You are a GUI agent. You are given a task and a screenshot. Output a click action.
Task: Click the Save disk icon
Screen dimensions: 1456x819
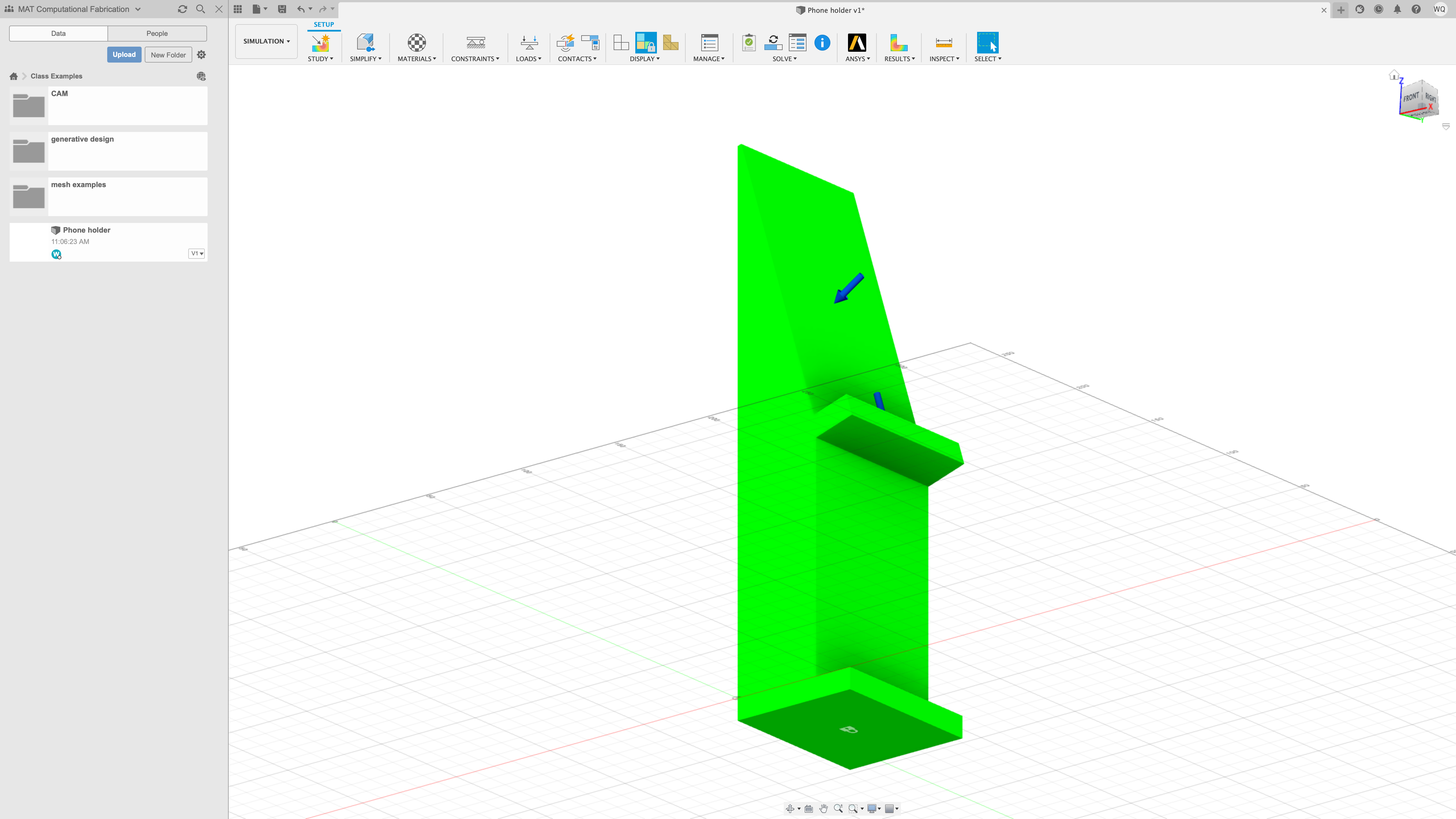tap(282, 9)
